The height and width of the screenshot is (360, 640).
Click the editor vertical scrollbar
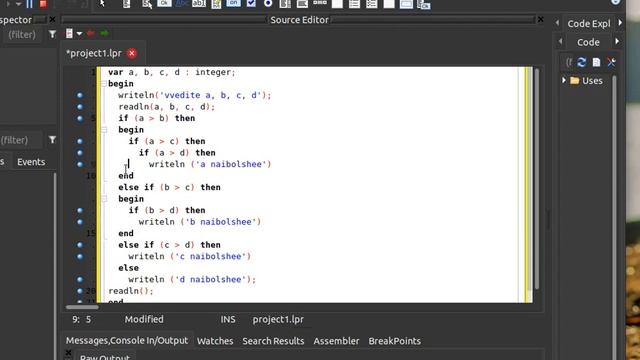click(x=537, y=180)
